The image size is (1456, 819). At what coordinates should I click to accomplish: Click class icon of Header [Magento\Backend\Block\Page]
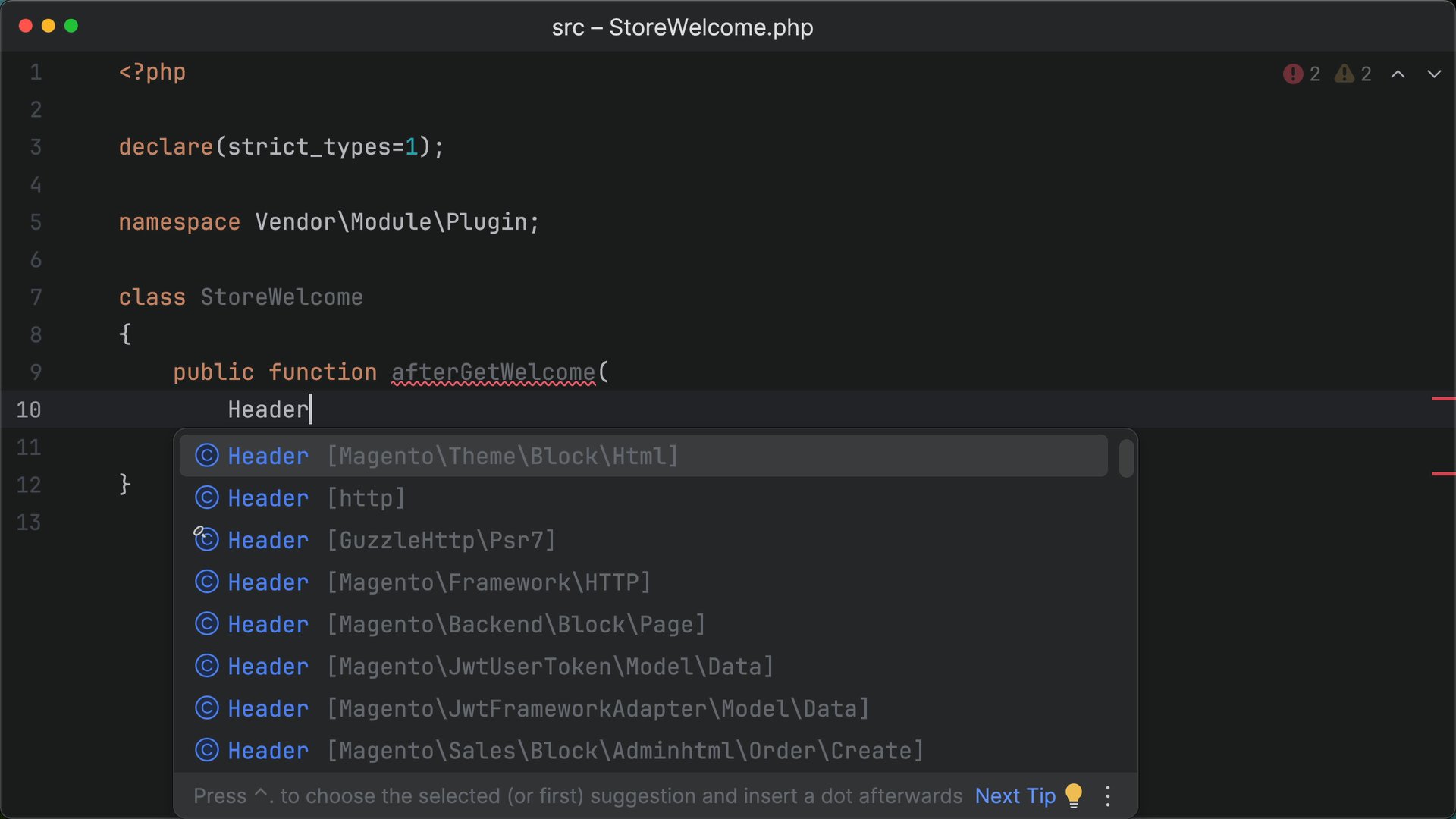[206, 623]
